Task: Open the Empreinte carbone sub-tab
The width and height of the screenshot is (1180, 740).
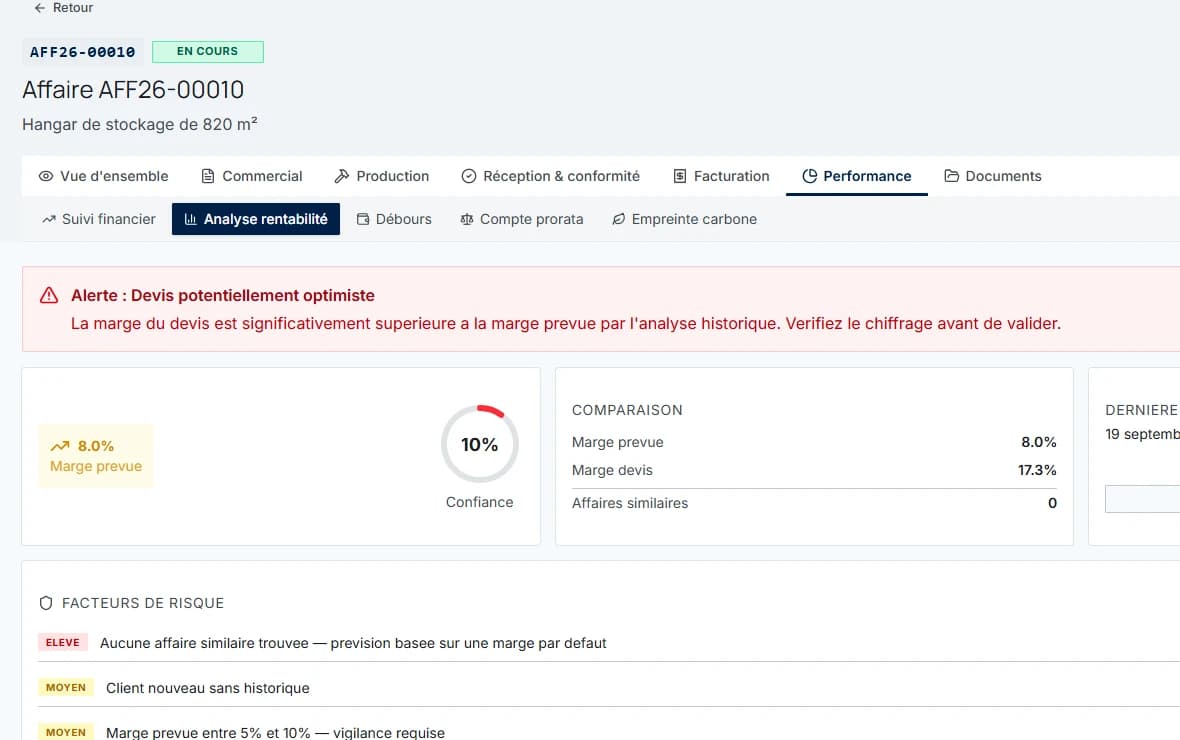Action: [x=684, y=219]
